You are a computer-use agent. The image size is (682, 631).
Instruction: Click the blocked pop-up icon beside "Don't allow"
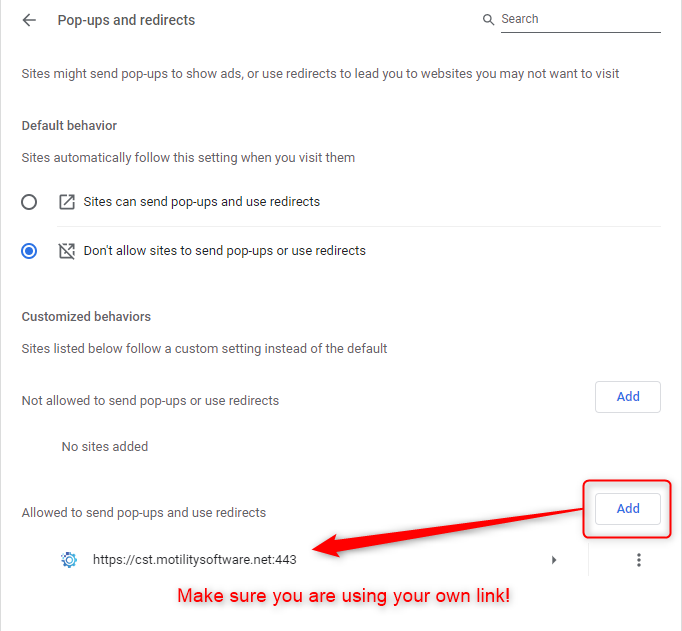(67, 251)
